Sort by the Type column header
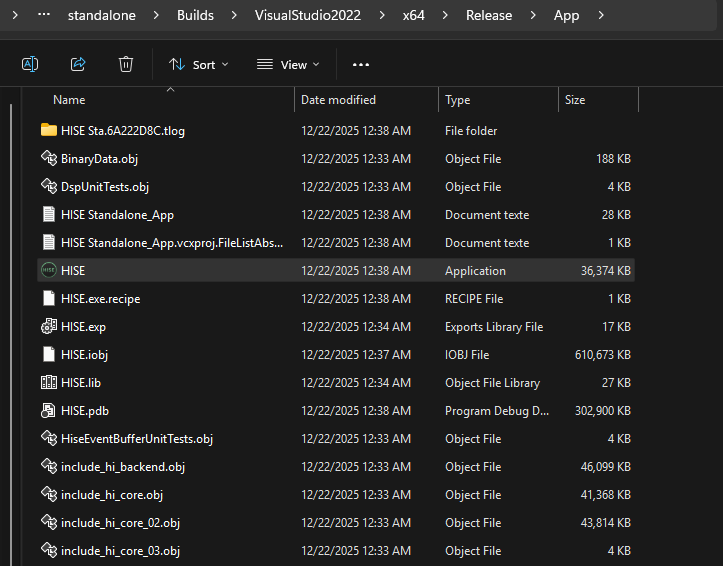 pos(457,100)
